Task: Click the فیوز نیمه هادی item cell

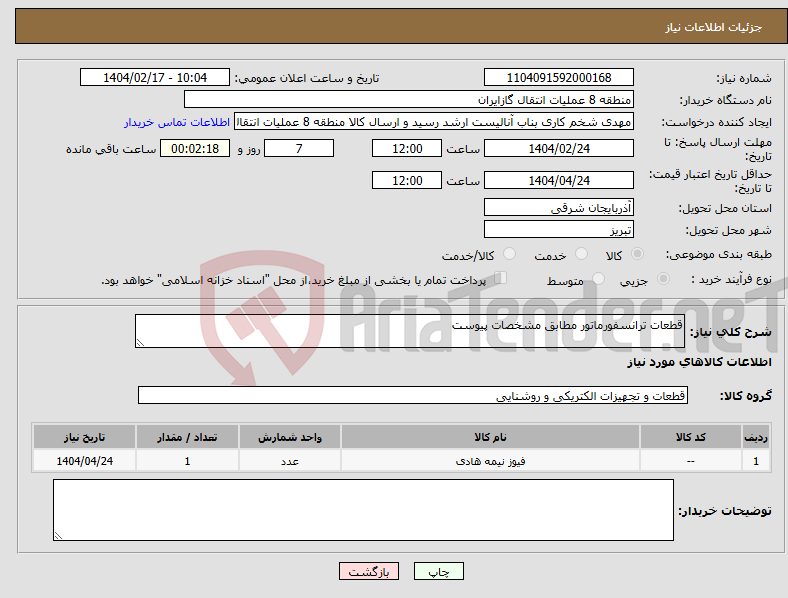Action: point(490,461)
